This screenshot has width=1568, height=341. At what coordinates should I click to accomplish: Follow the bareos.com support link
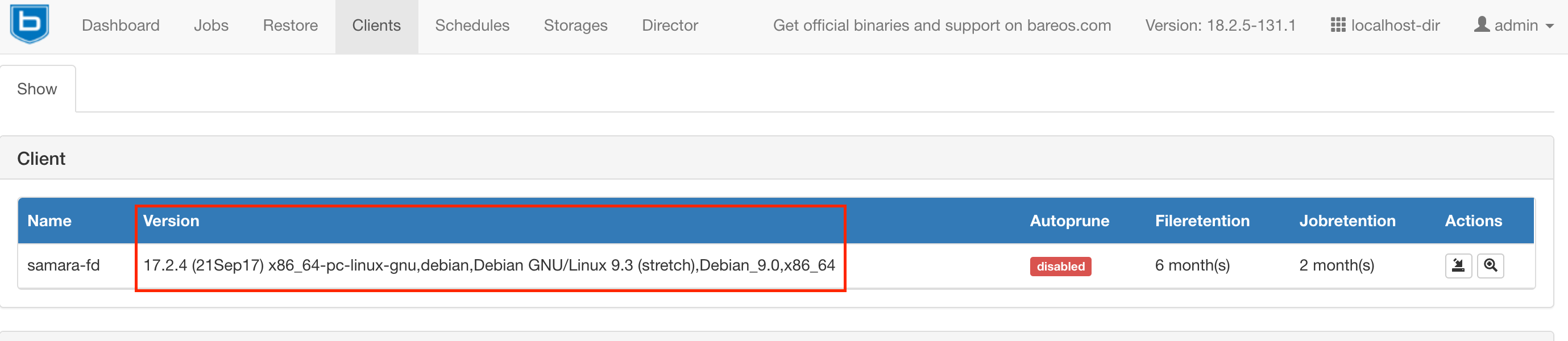point(941,26)
